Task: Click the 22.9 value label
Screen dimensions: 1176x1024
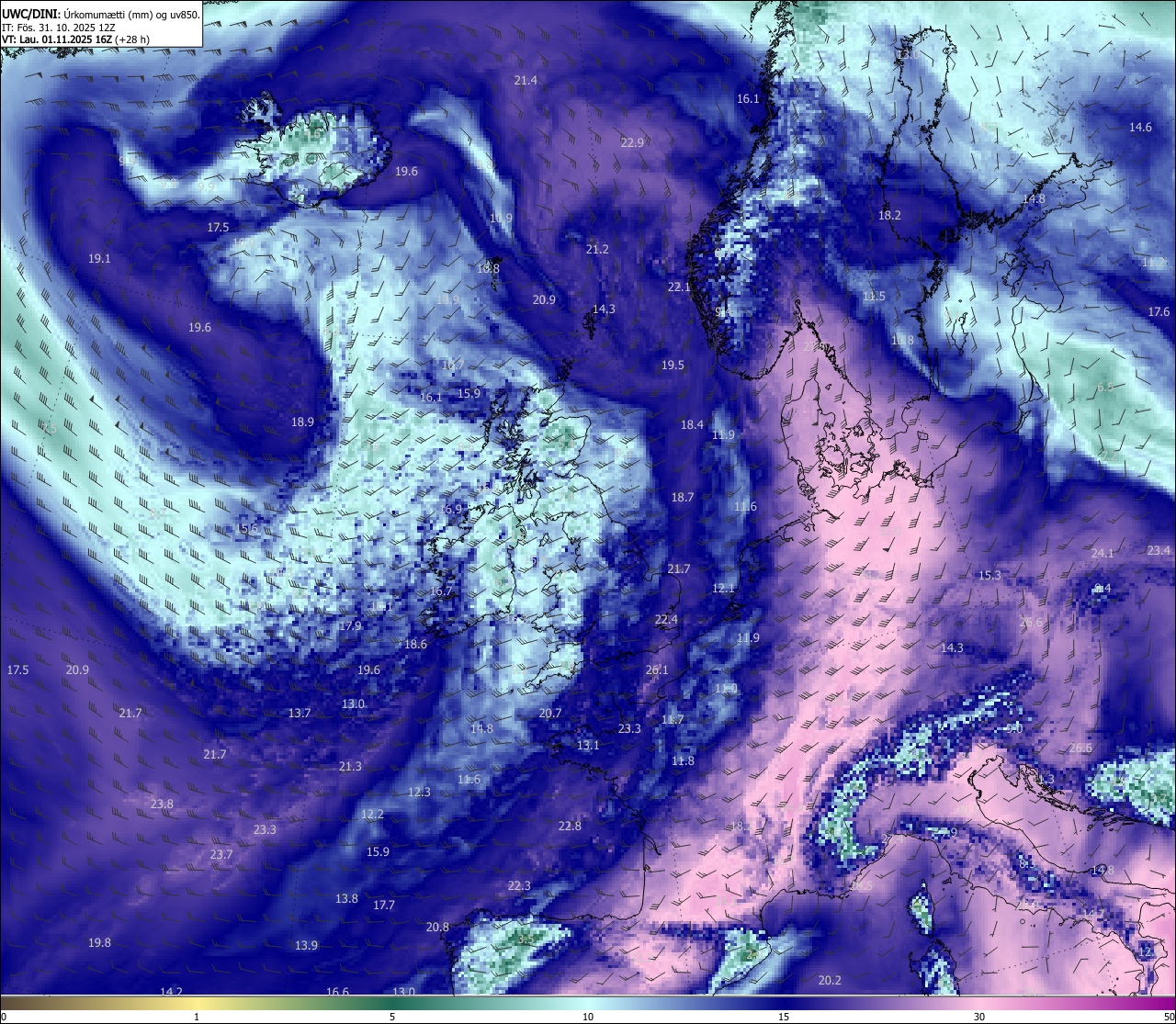Action: pos(632,142)
